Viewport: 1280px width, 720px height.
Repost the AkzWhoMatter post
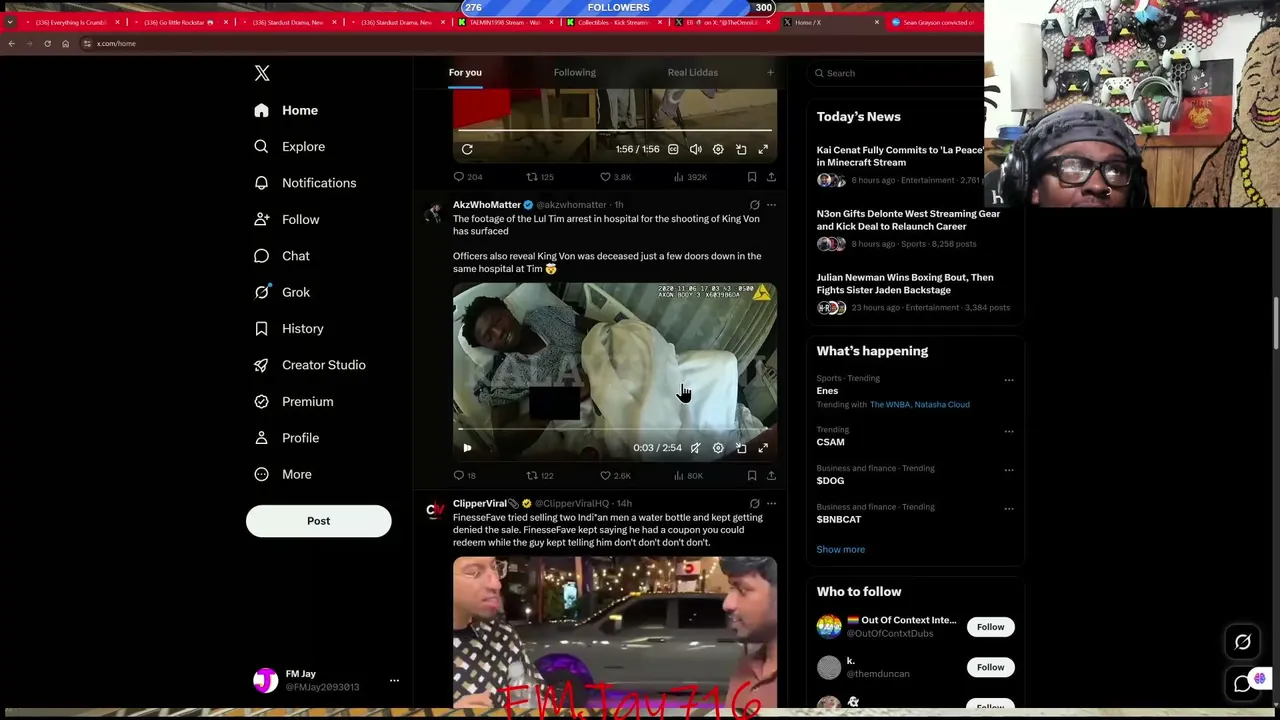pyautogui.click(x=540, y=476)
